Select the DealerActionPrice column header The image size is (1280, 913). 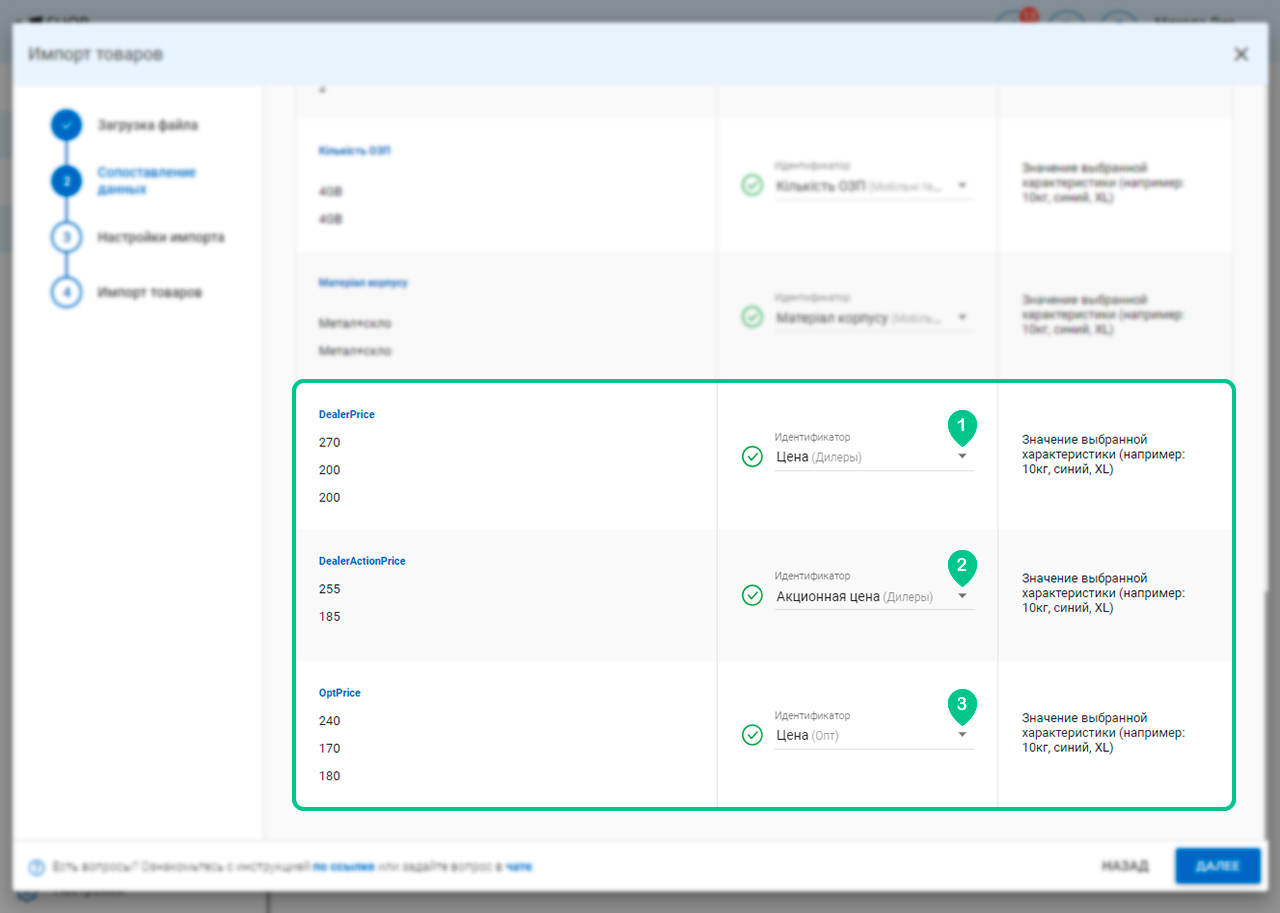click(x=362, y=561)
